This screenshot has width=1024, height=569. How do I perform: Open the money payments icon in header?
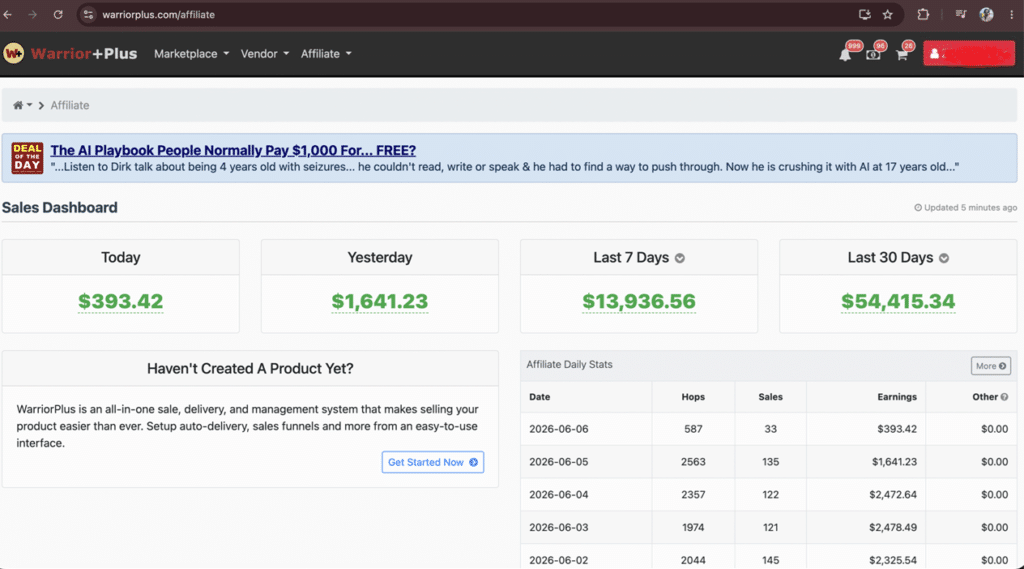click(x=873, y=55)
